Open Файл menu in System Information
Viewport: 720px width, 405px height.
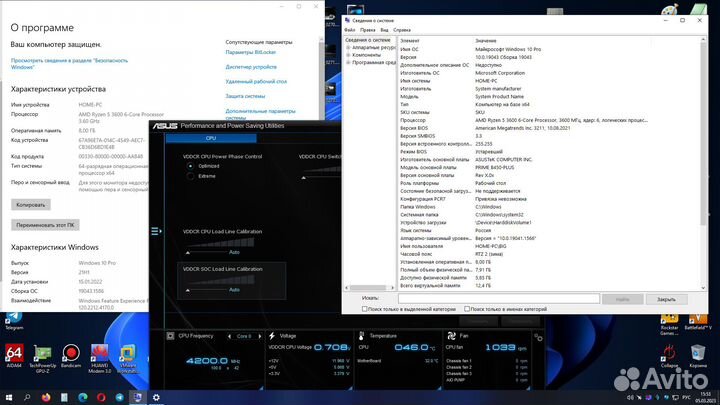point(350,30)
